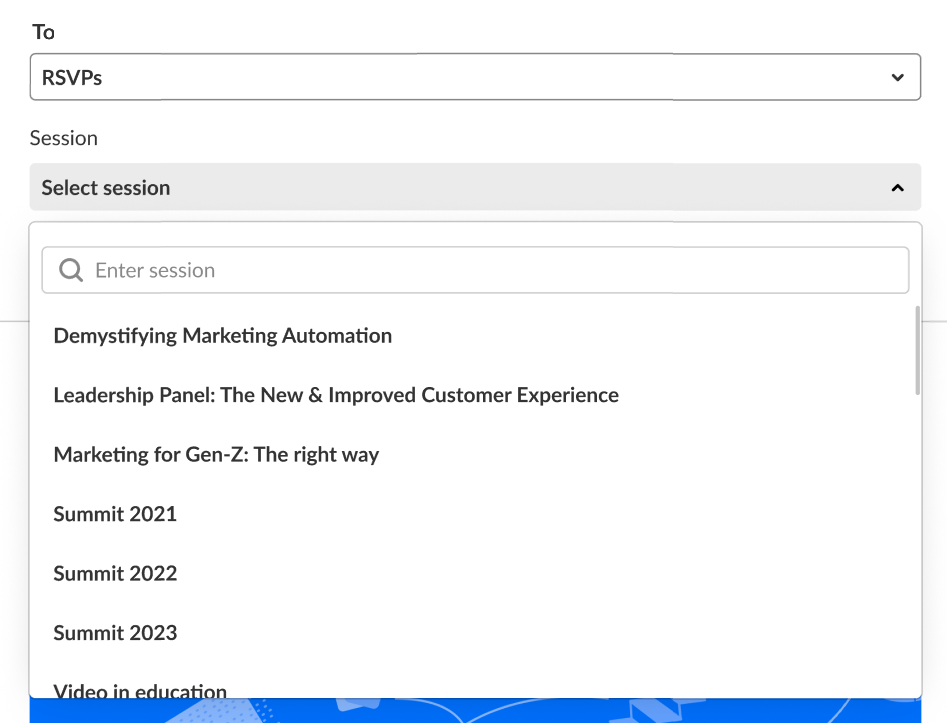The height and width of the screenshot is (723, 947).
Task: Choose Summit 2022 from the list
Action: coord(115,573)
